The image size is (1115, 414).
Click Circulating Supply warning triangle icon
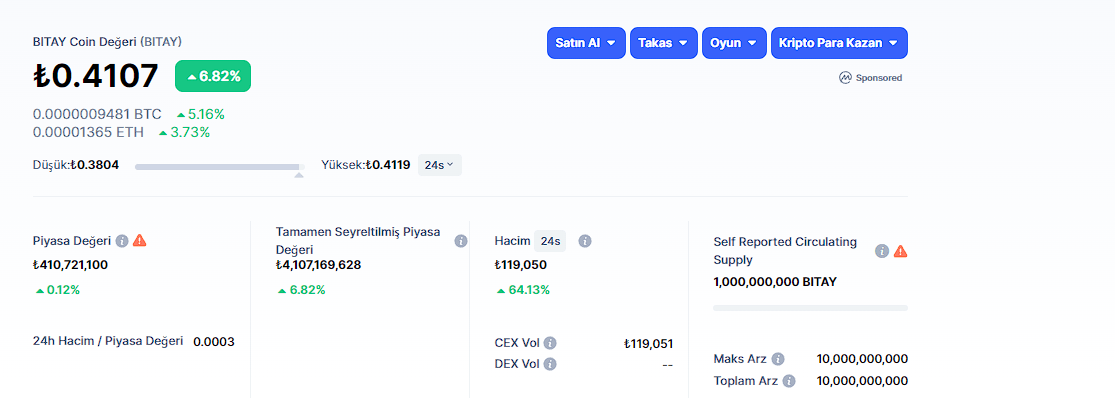[900, 251]
